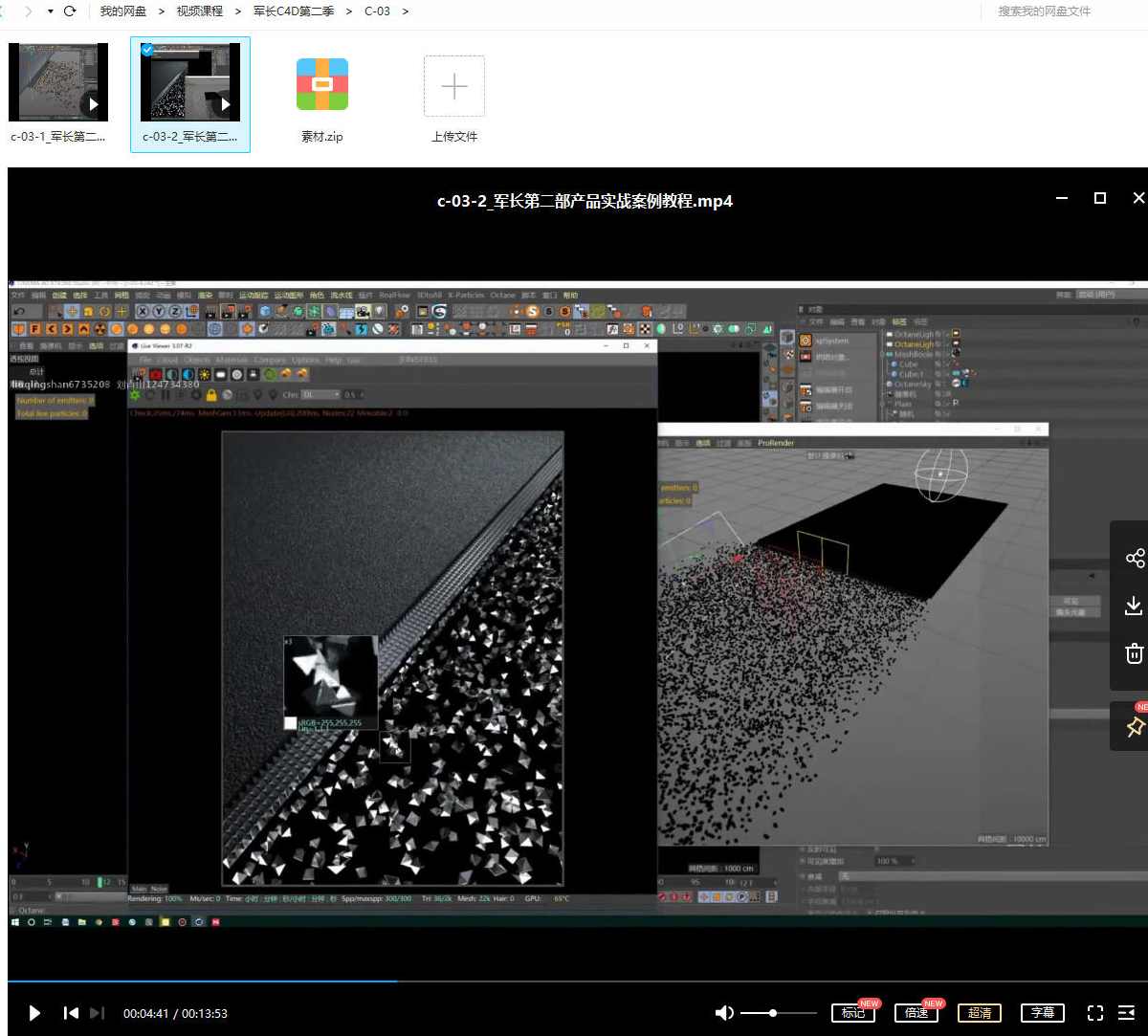Select the trash icon in the right sidebar

[1135, 652]
